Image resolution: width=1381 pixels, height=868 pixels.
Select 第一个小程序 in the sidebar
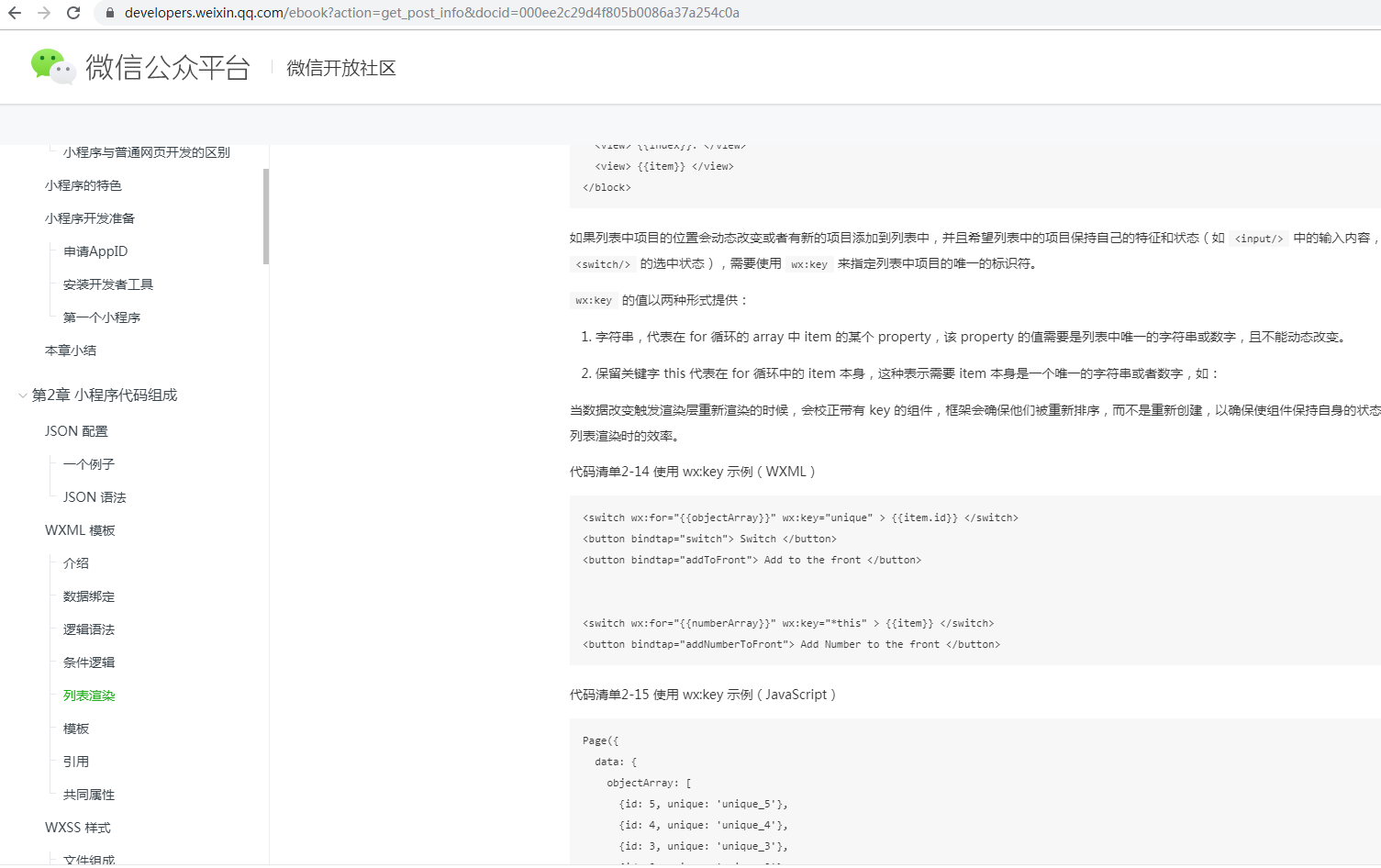point(102,317)
